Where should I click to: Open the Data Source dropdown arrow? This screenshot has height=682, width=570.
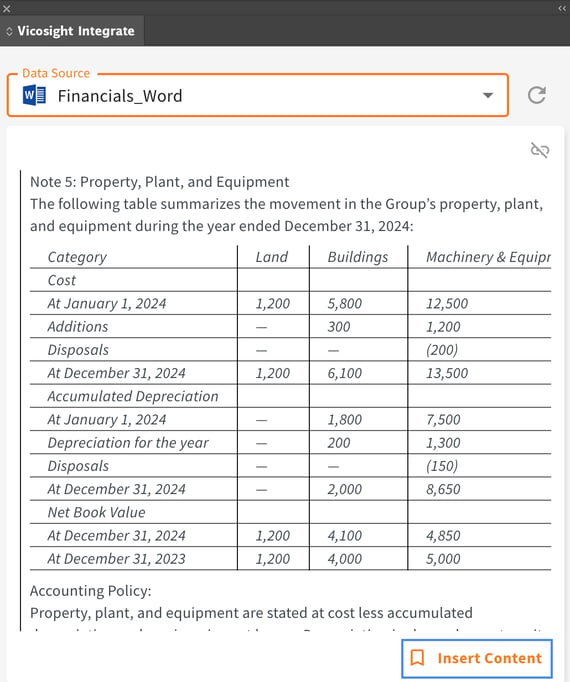tap(488, 95)
